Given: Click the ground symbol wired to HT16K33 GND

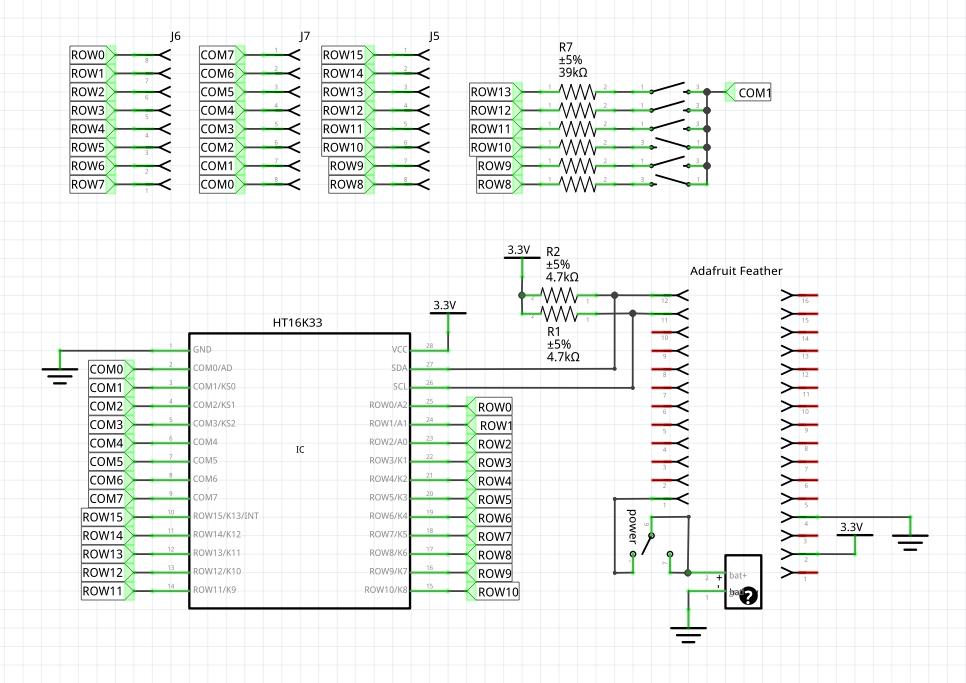Looking at the screenshot, I should [60, 376].
